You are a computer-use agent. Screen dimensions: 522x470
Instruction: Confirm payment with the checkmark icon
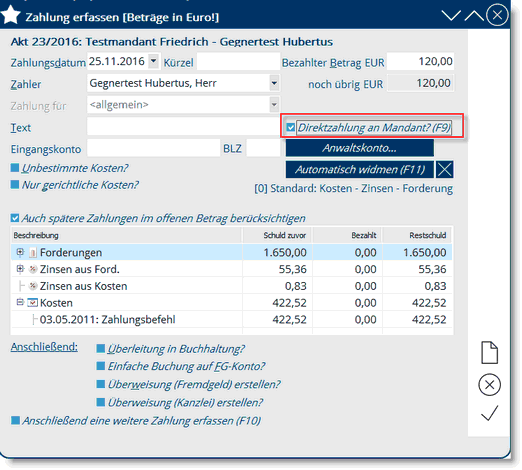pyautogui.click(x=489, y=413)
